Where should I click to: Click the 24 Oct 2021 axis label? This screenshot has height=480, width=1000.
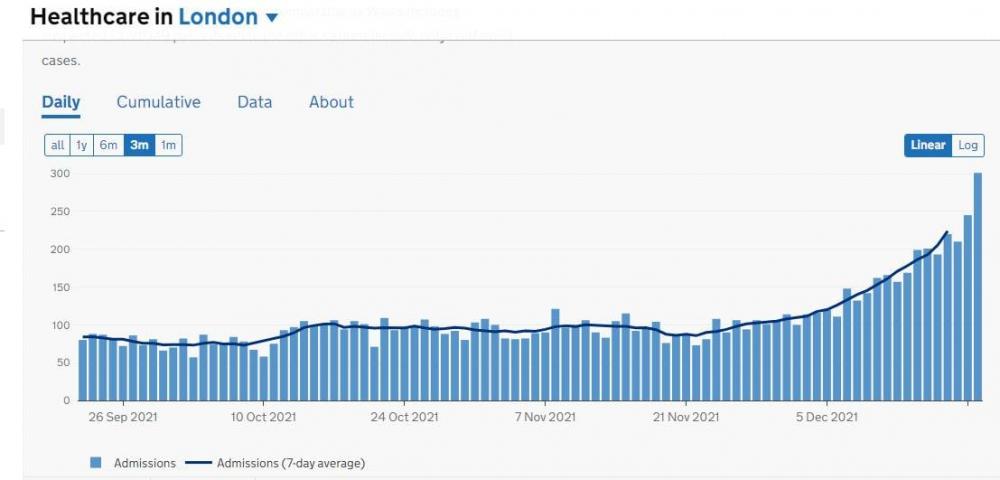pyautogui.click(x=404, y=418)
